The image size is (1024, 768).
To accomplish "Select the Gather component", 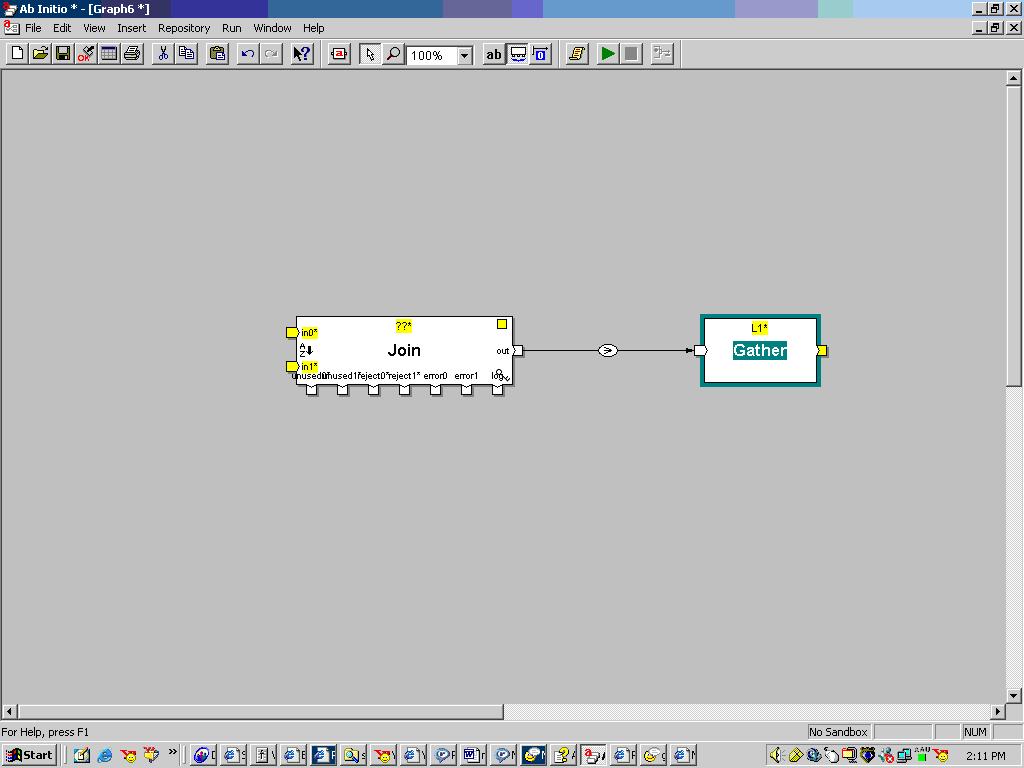I will point(760,351).
